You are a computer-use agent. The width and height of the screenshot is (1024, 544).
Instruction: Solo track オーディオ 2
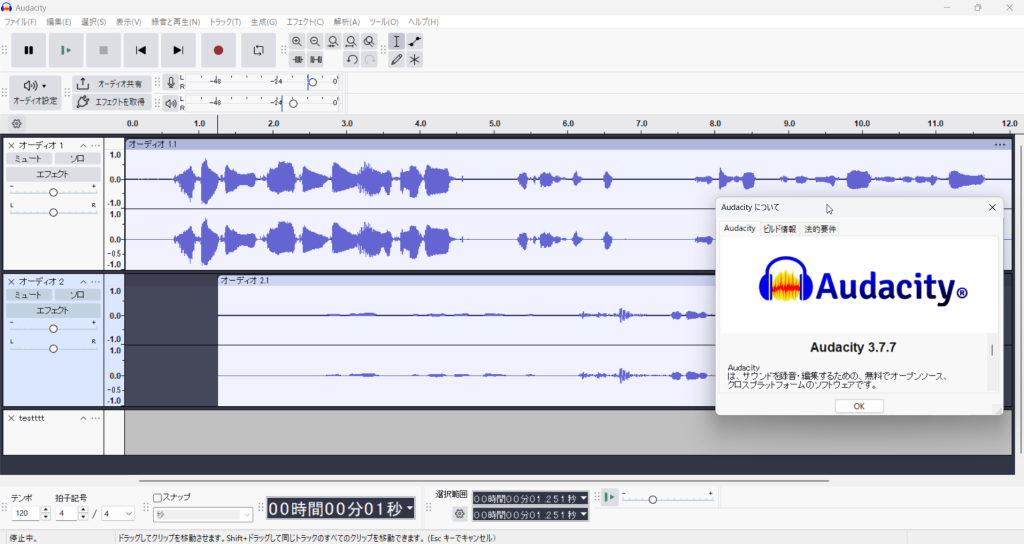77,295
